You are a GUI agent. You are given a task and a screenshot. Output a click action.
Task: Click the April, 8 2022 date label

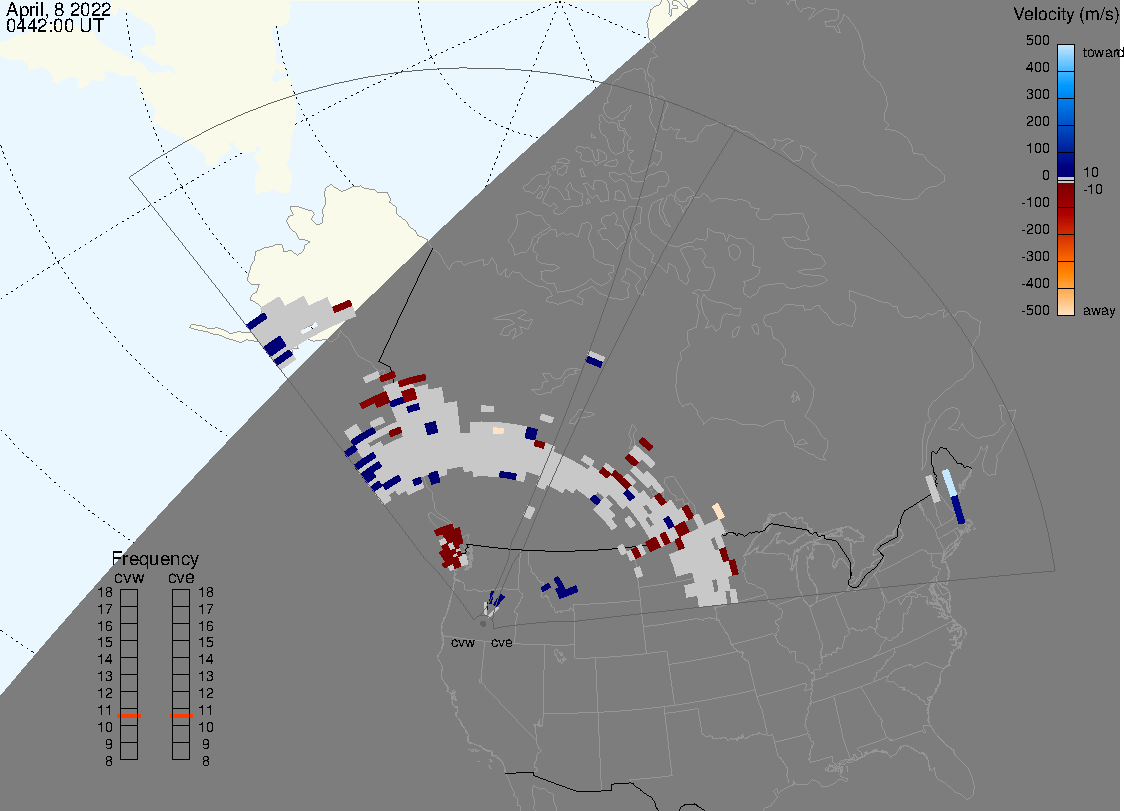58,9
